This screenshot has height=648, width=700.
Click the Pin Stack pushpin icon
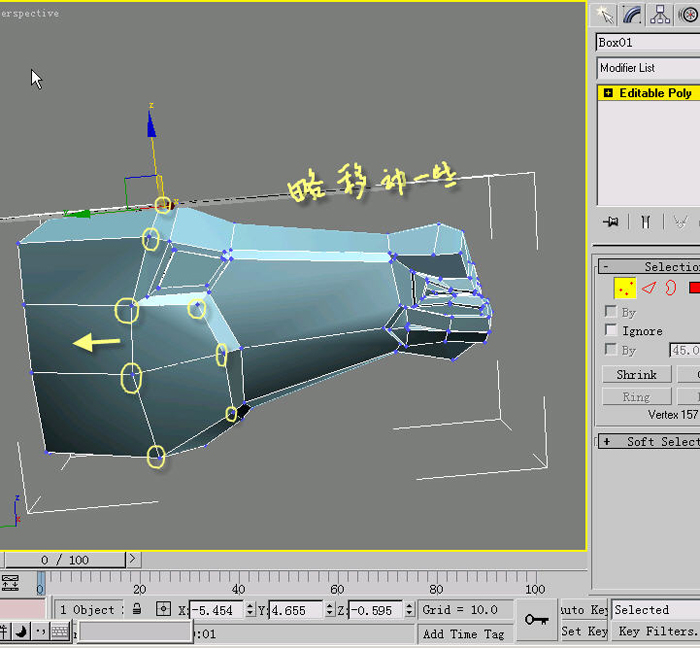(x=610, y=221)
